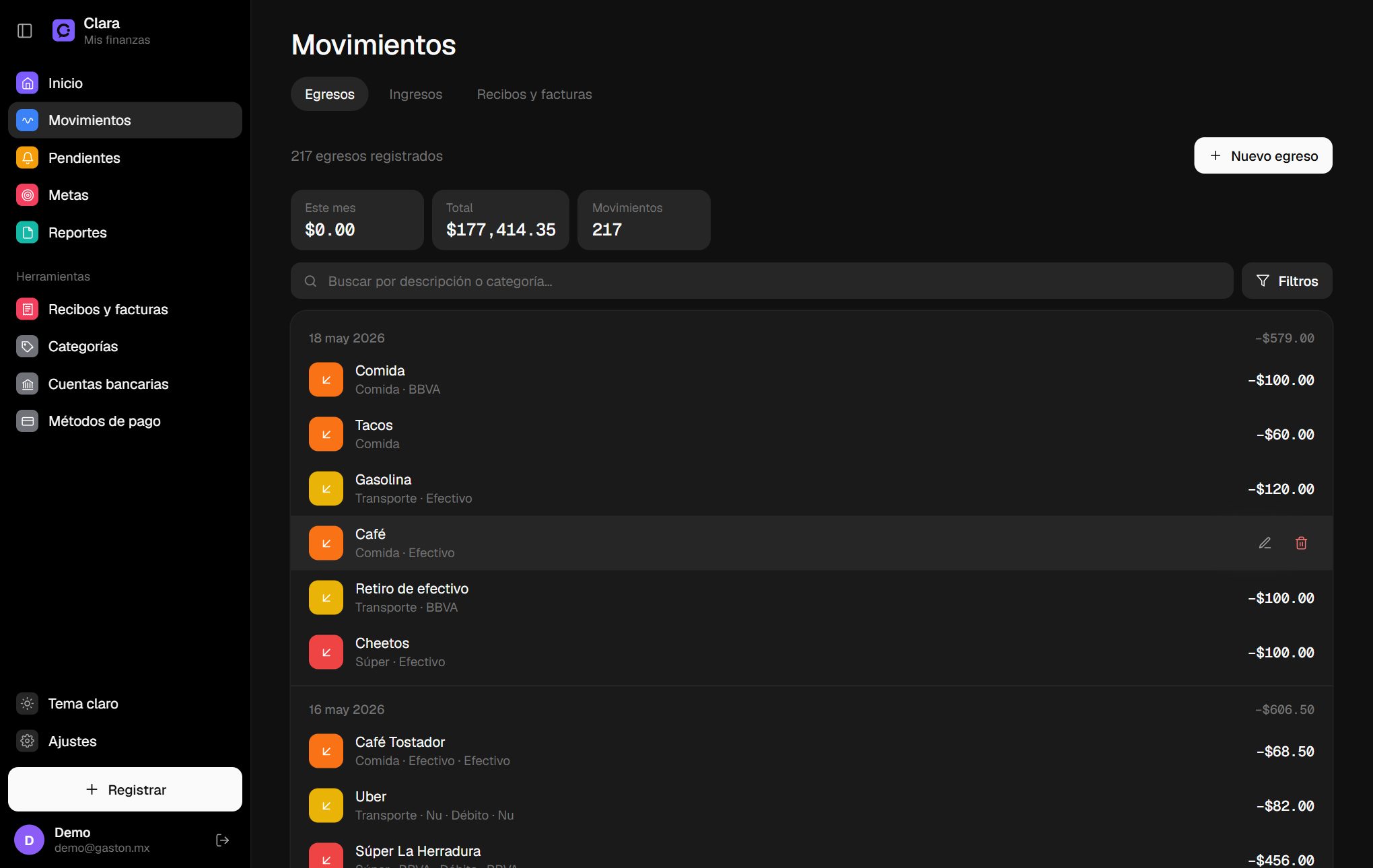
Task: Switch to the Ingresos tab
Action: pyautogui.click(x=416, y=94)
